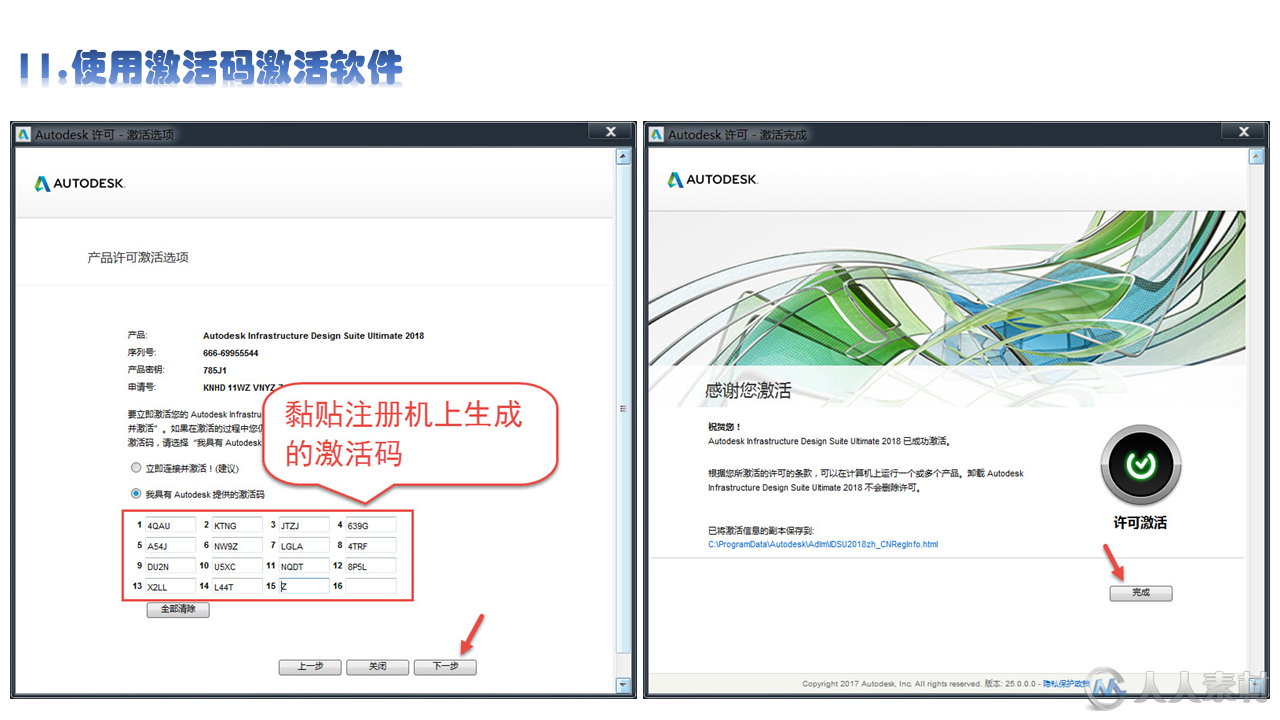This screenshot has width=1280, height=720.
Task: Click the 激活完成 window's vertical scrollbar track
Action: coord(1257,421)
